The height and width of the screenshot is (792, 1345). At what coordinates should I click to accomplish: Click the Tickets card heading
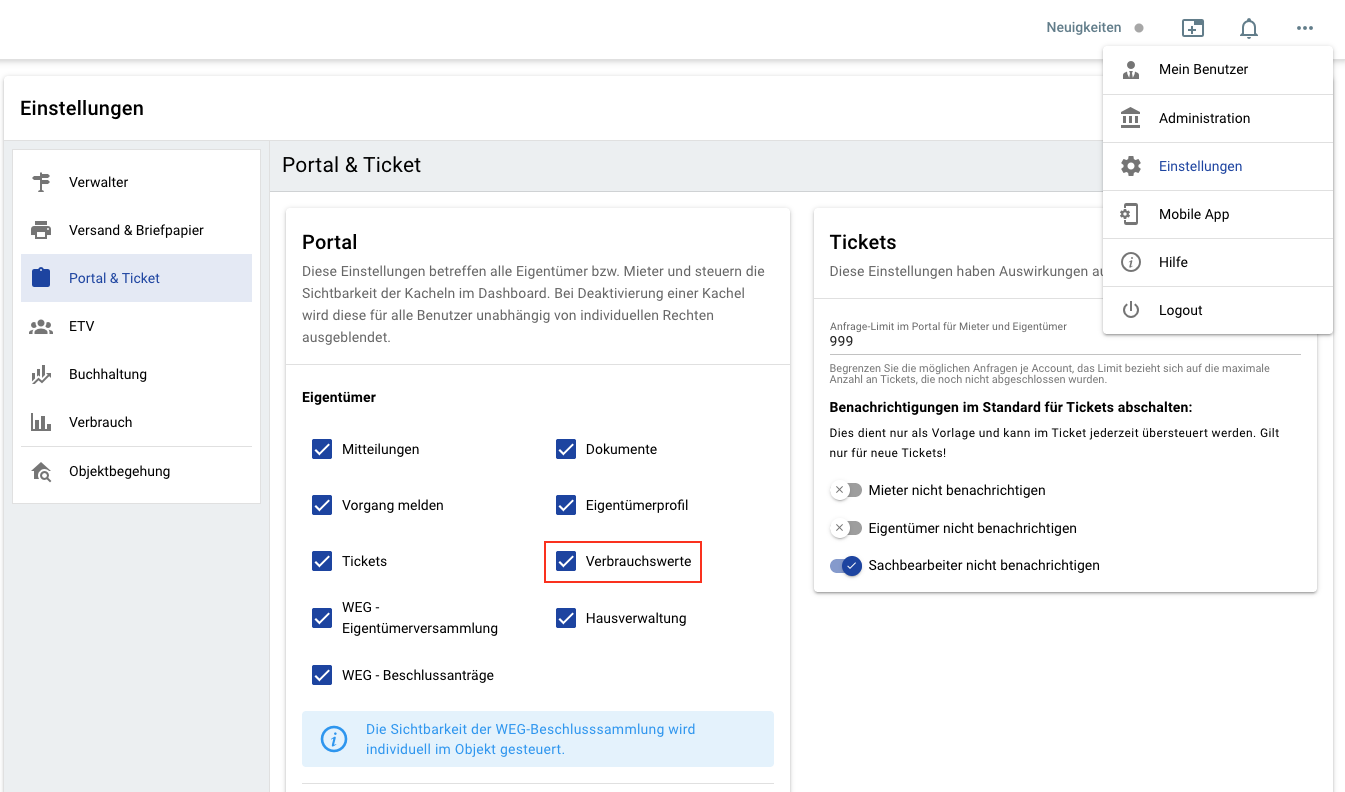tap(863, 242)
